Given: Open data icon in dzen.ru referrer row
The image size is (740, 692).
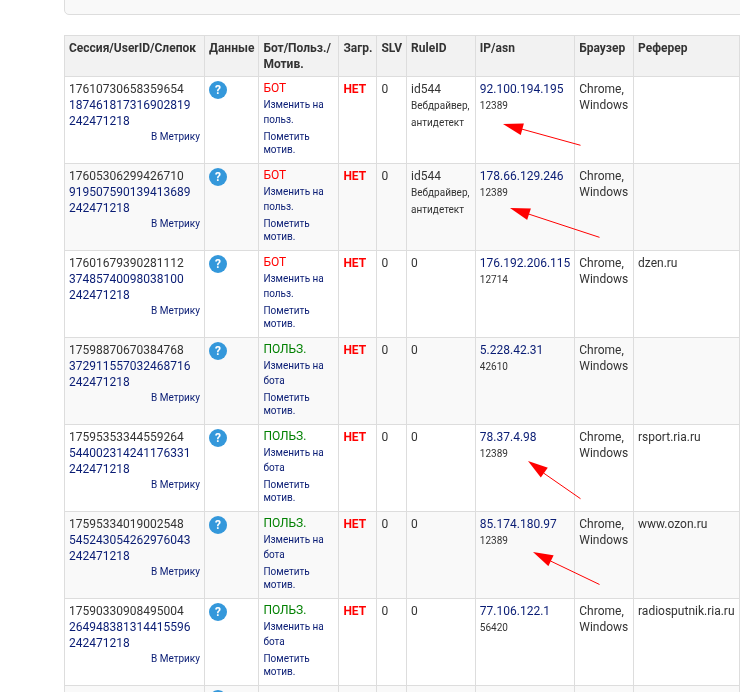Looking at the screenshot, I should pyautogui.click(x=218, y=264).
